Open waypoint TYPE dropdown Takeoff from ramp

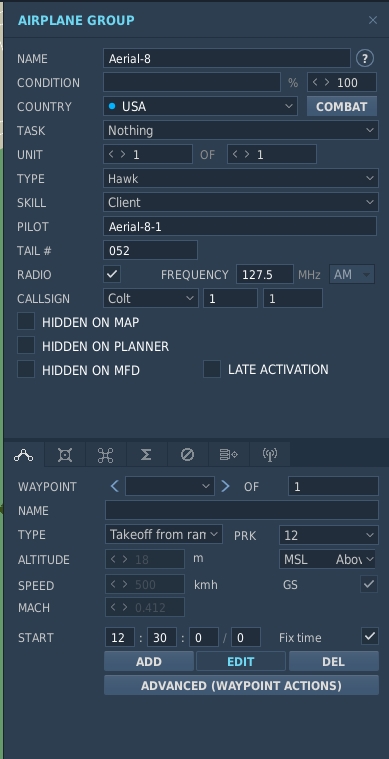tap(164, 534)
